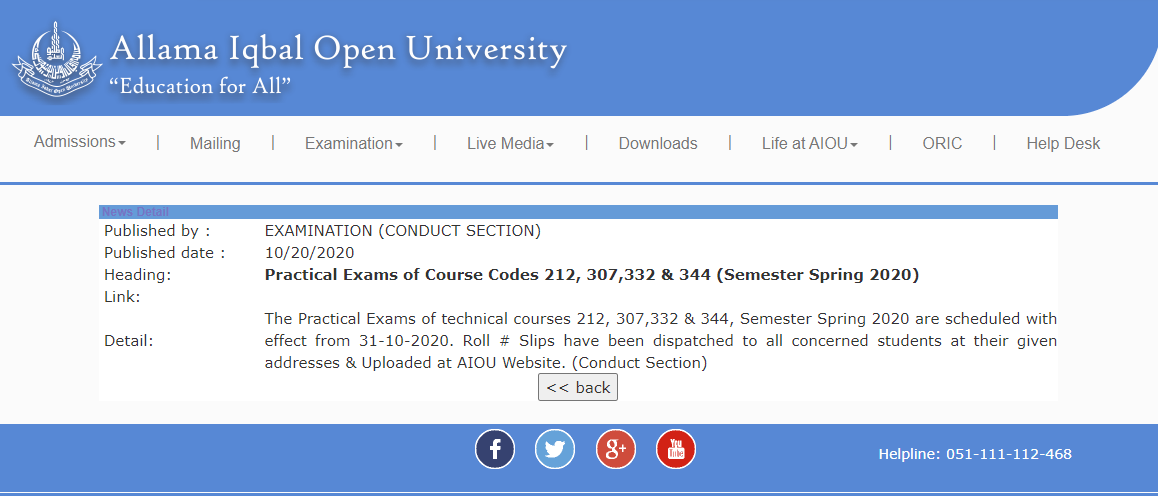This screenshot has height=496, width=1158.
Task: Click the Practical Exams heading text
Action: coord(592,275)
